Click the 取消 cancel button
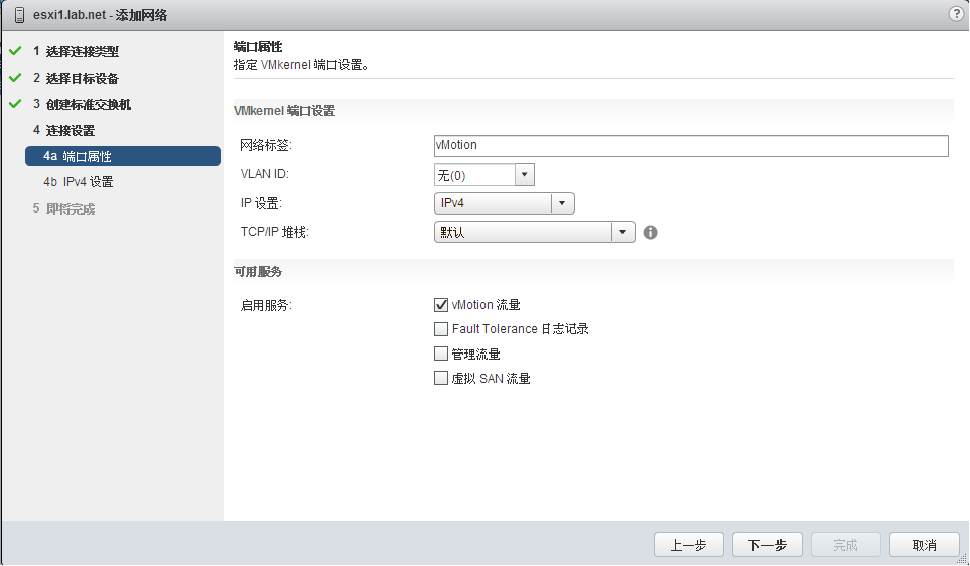 pos(924,545)
